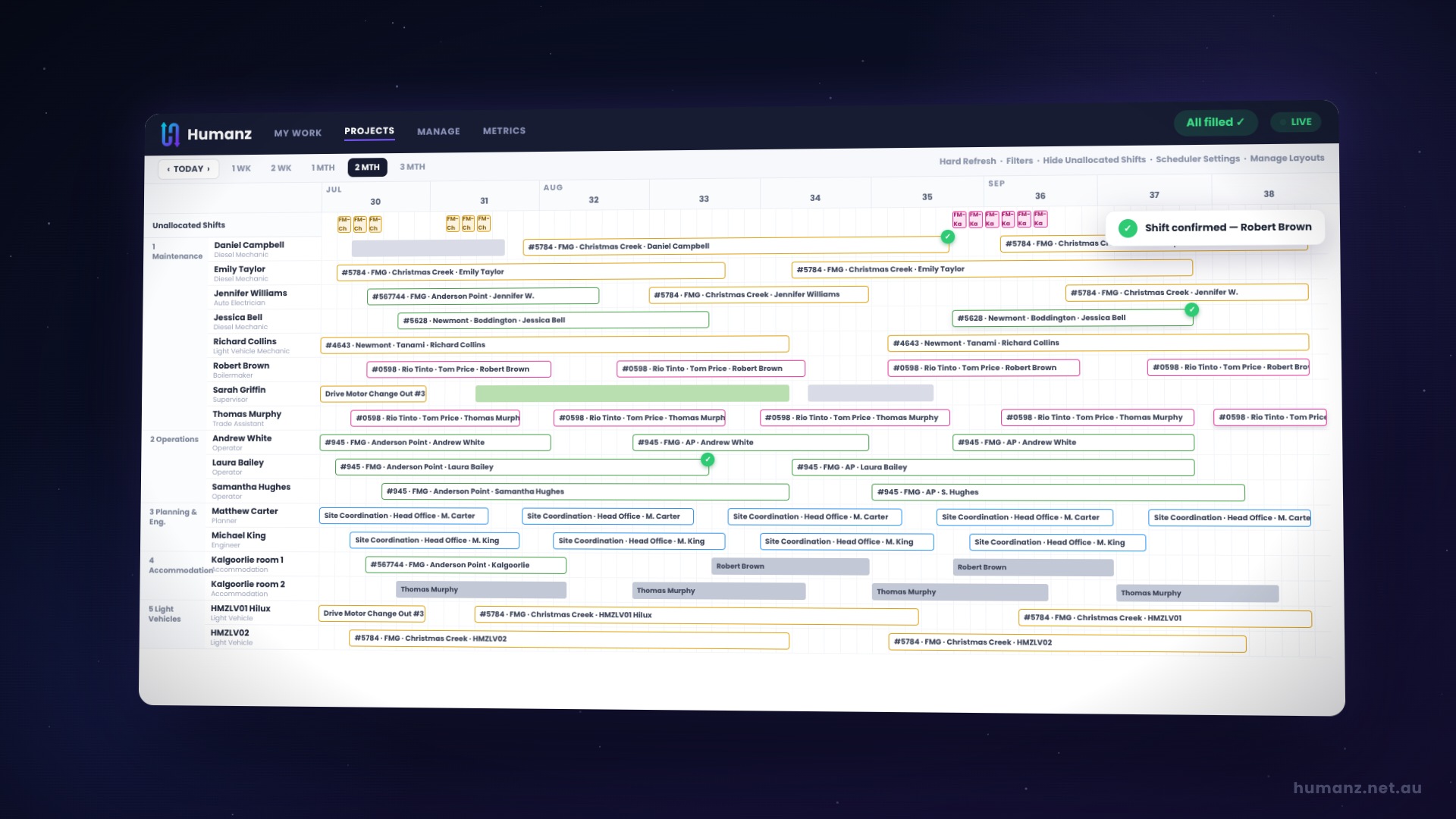This screenshot has height=819, width=1456.
Task: Select the Daniel Campbell resource row name
Action: [249, 245]
